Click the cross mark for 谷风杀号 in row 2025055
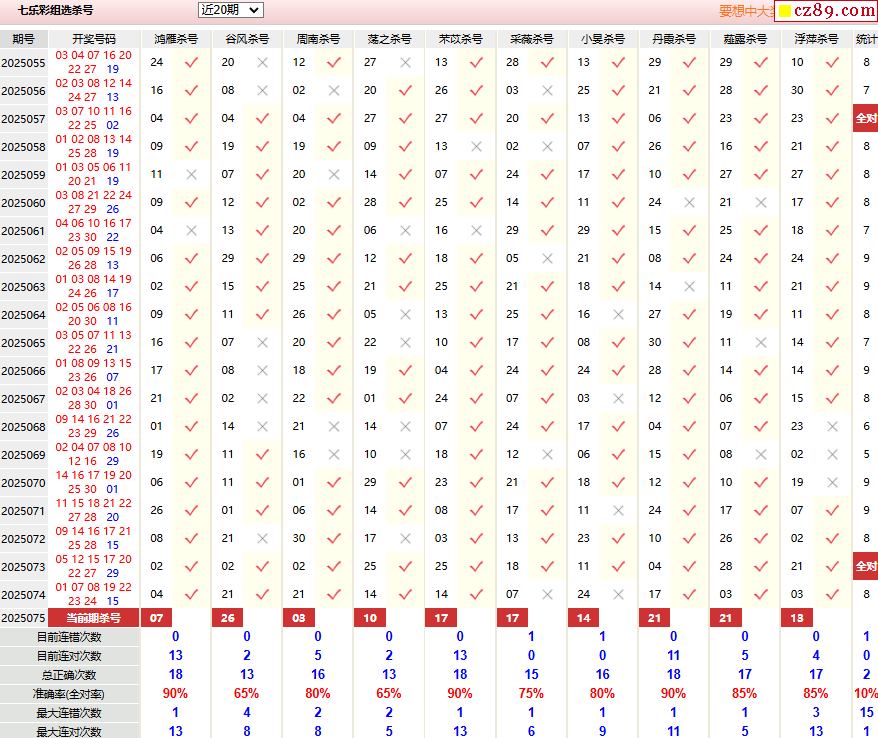 (x=263, y=63)
